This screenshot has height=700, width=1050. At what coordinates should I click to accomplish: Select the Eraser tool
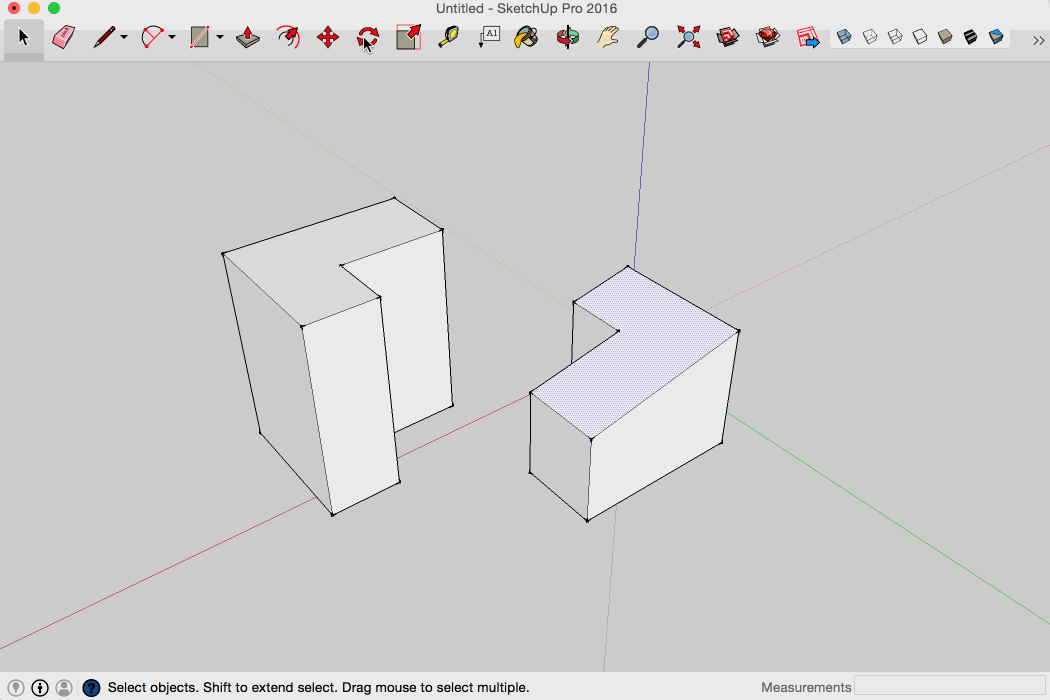[63, 38]
